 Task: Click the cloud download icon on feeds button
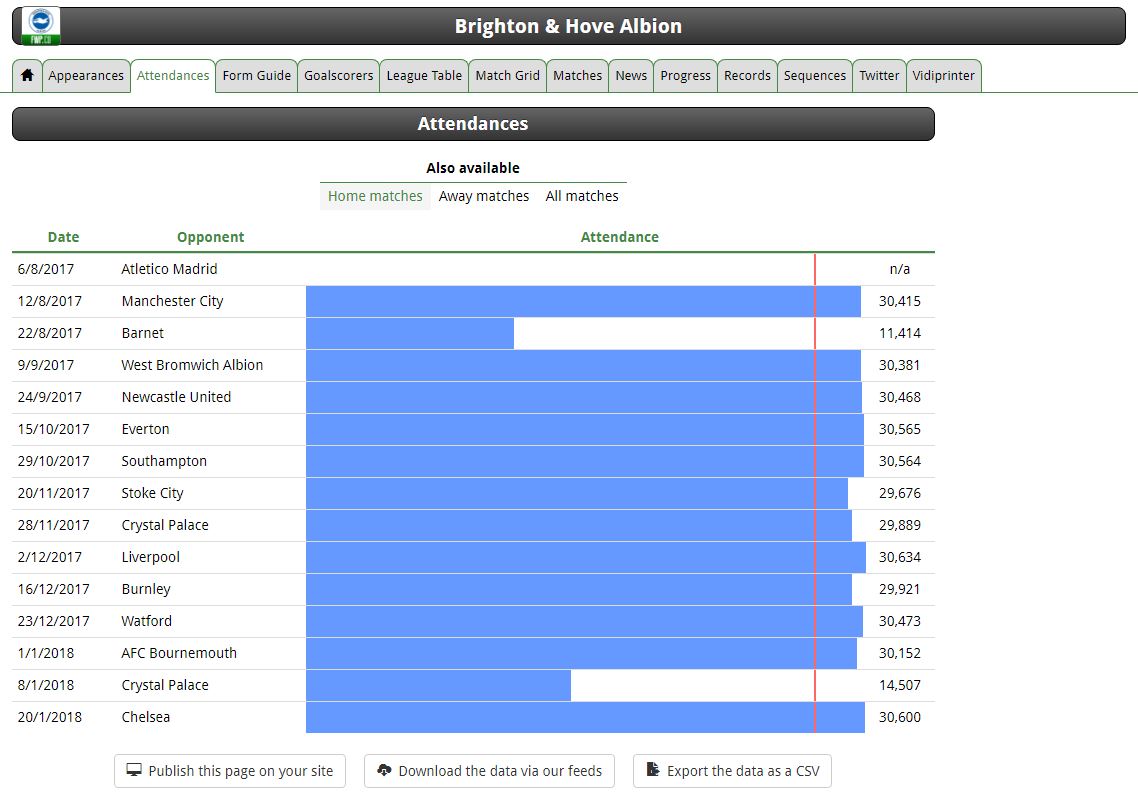point(385,770)
